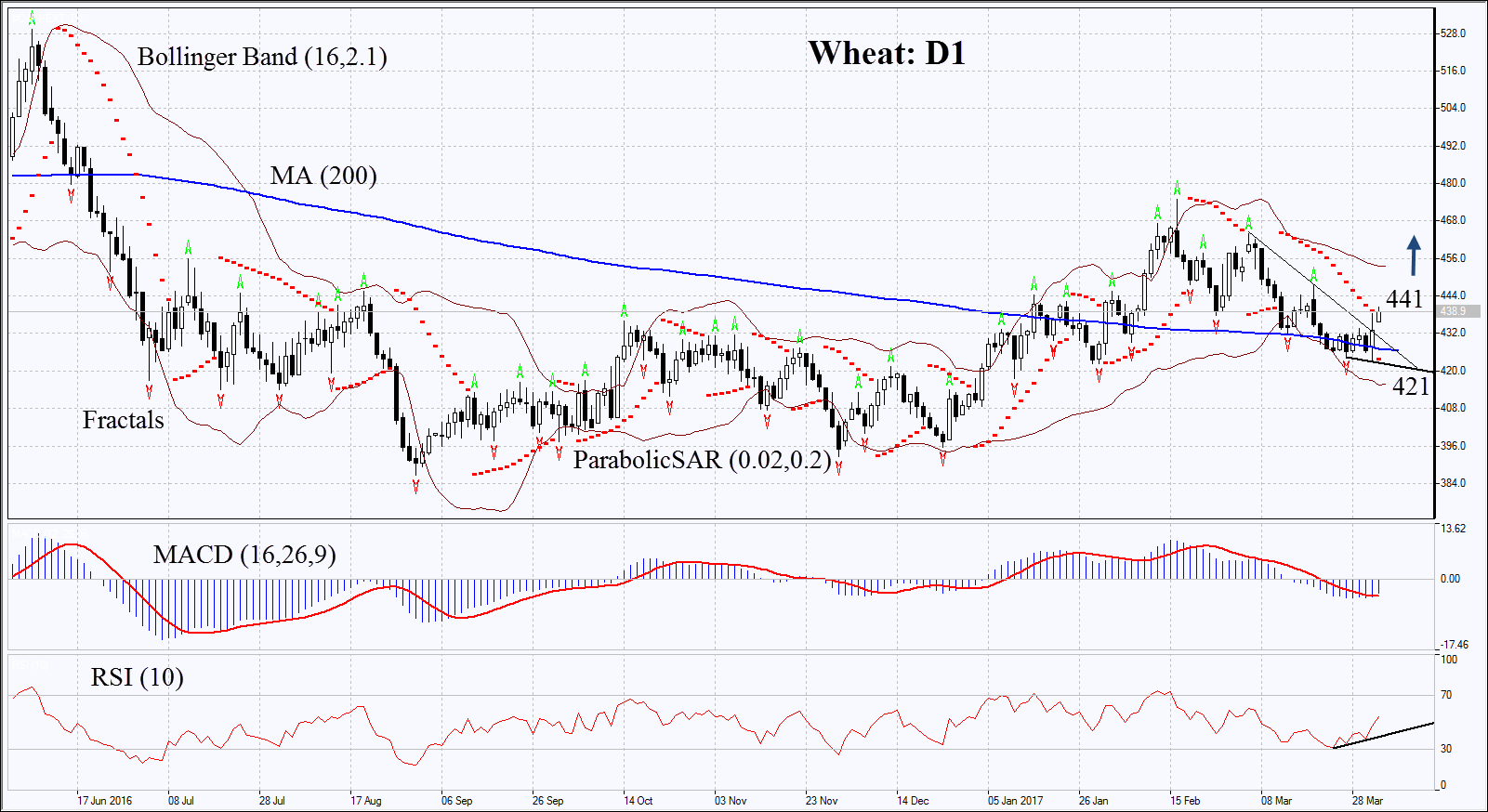
Task: Click the RSI 70 level label
Action: [x=1446, y=695]
